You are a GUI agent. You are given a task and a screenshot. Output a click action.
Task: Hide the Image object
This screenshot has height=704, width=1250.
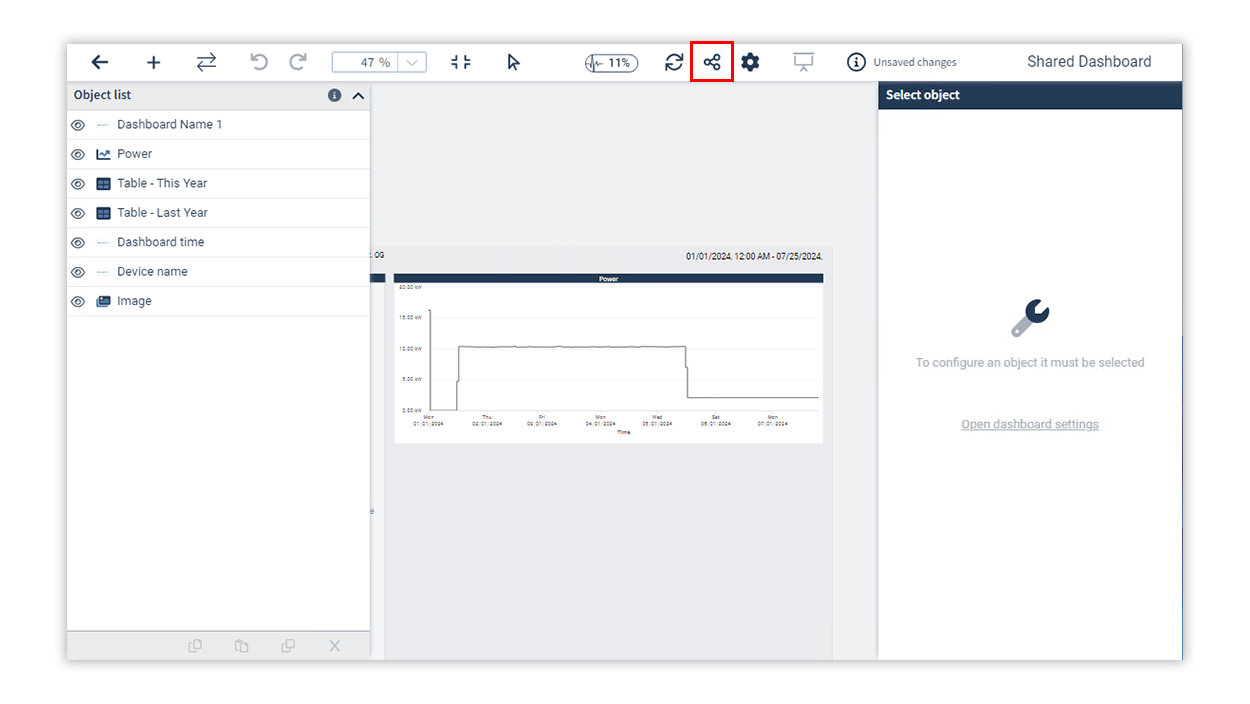[77, 300]
